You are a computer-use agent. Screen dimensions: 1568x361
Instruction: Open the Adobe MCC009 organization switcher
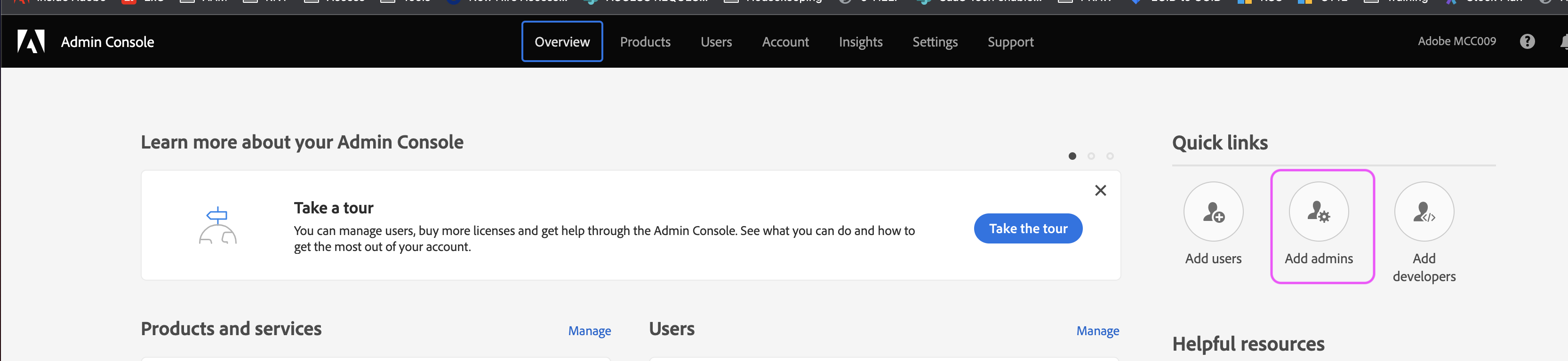point(1456,41)
